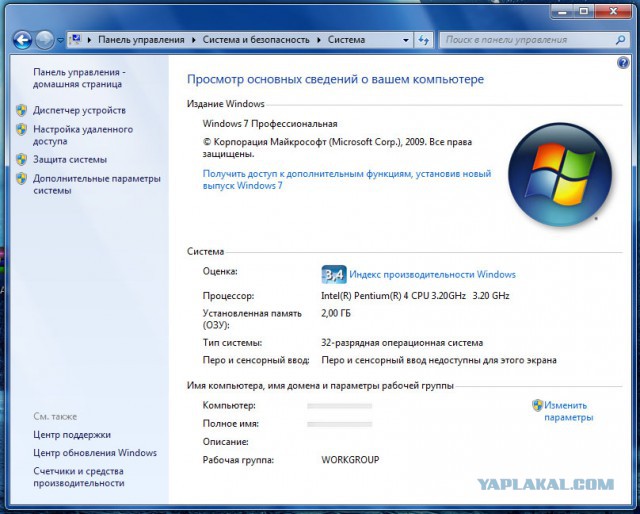Click shield icon beside Дополнительные параметры системы

[x=22, y=179]
